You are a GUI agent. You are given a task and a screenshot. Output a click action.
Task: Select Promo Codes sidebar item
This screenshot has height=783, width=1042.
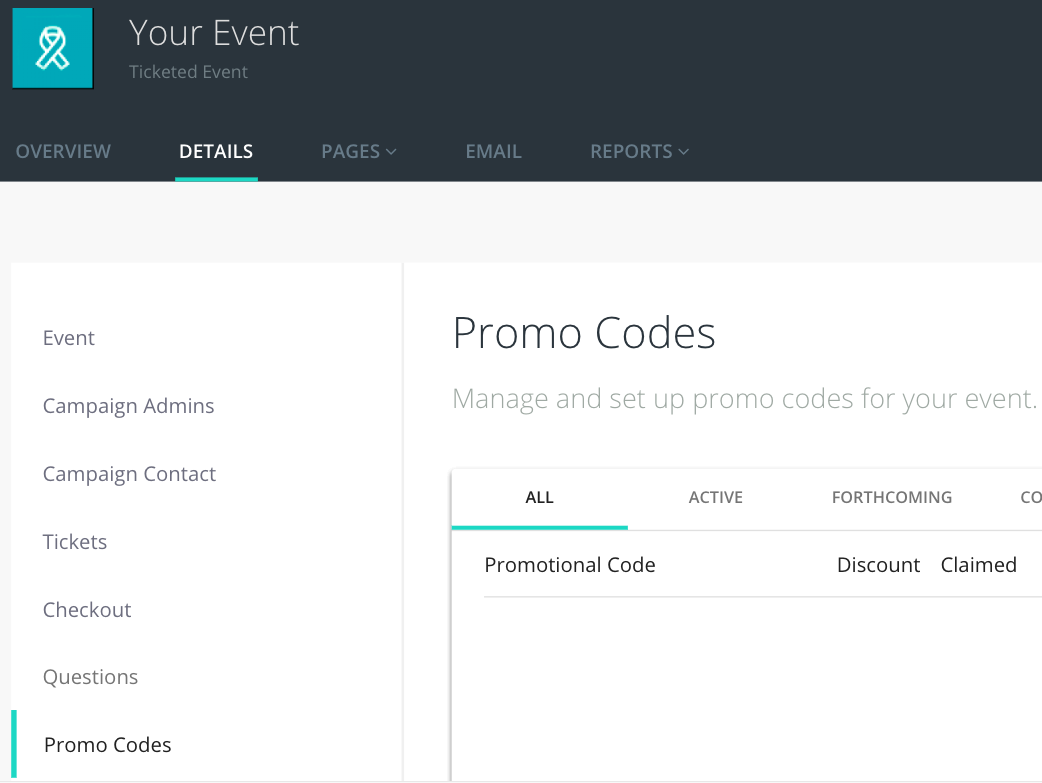pos(108,745)
